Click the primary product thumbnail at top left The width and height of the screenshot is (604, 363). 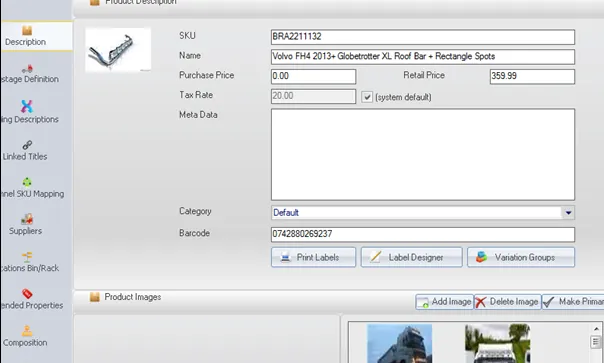(118, 50)
